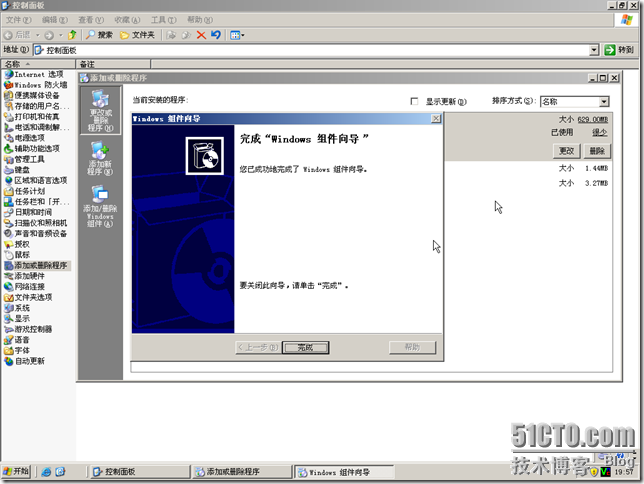
Task: Click the 备注 column header
Action: point(113,64)
